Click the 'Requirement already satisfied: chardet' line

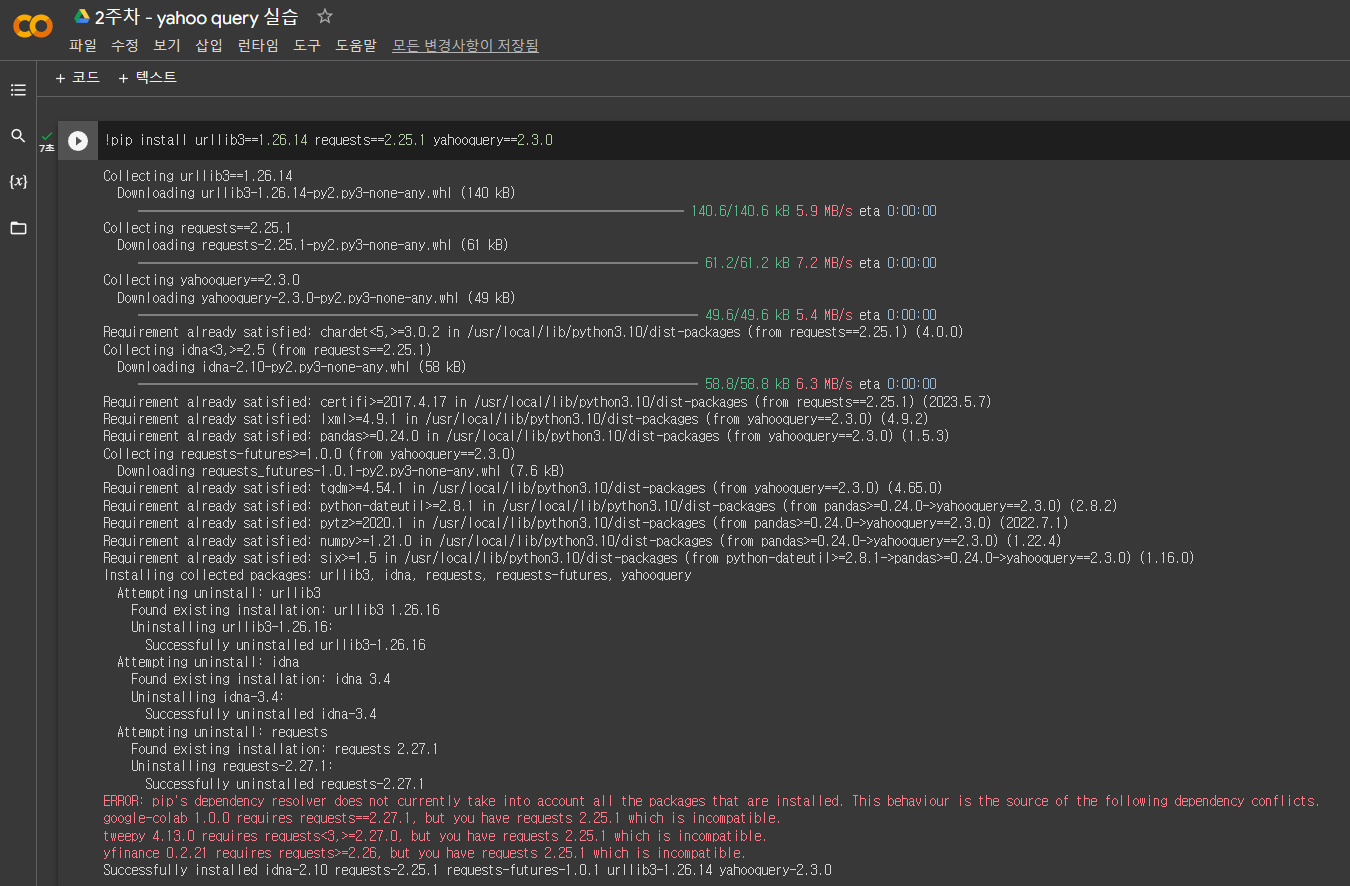[533, 332]
